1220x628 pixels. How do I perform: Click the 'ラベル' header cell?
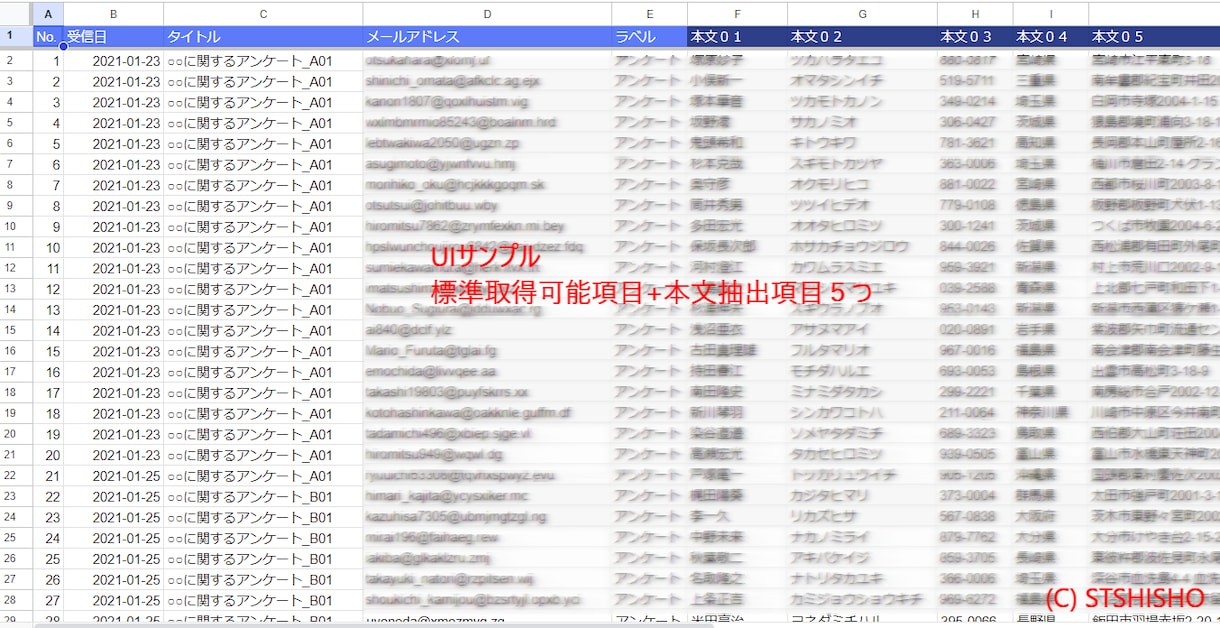coord(649,36)
